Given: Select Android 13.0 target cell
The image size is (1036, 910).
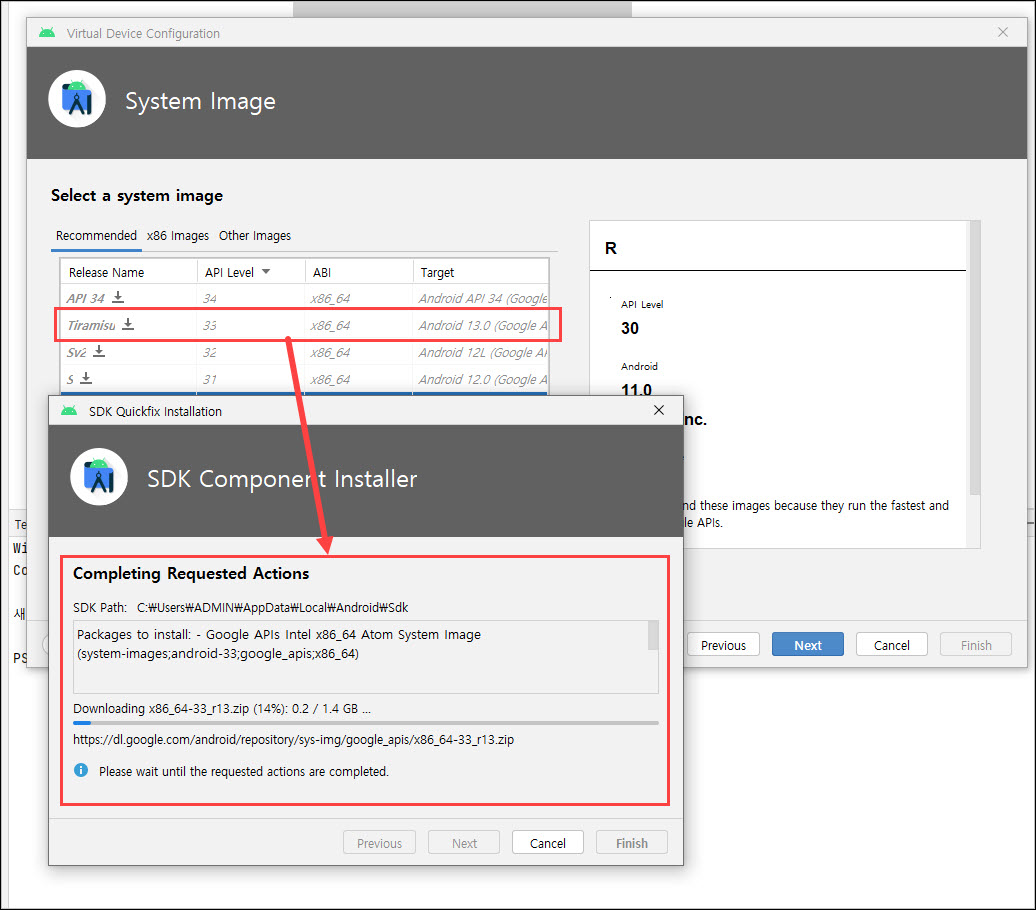Looking at the screenshot, I should click(x=482, y=325).
